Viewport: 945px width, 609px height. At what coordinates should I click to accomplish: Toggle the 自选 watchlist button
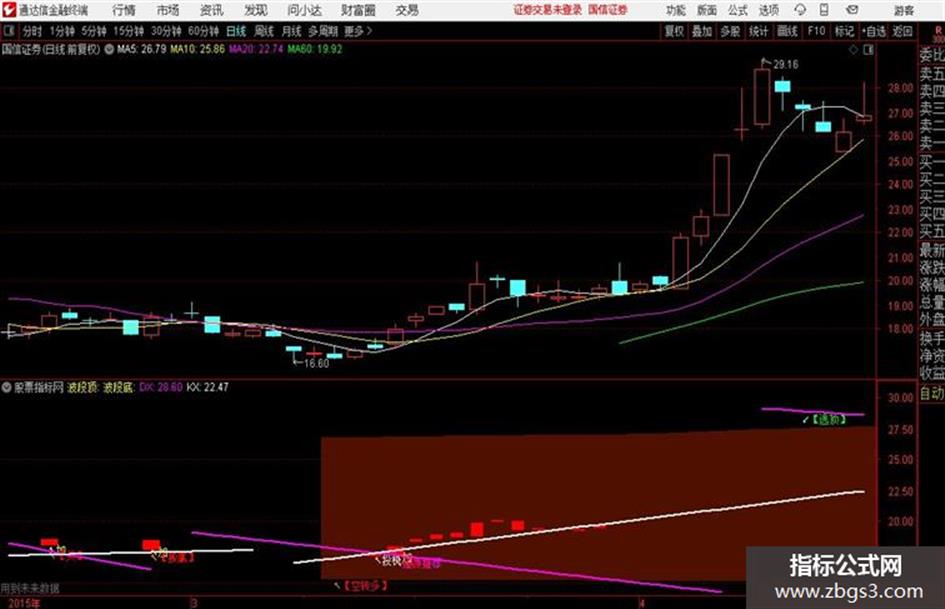coord(874,31)
